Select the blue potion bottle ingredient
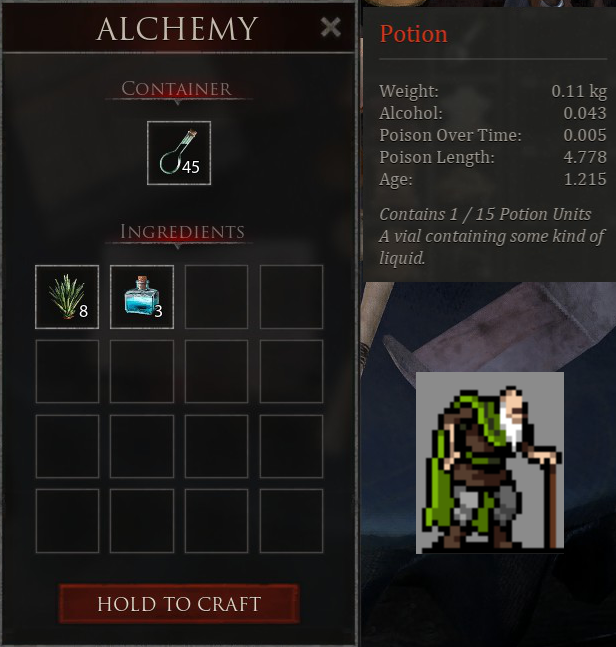616x647 pixels. click(x=142, y=297)
